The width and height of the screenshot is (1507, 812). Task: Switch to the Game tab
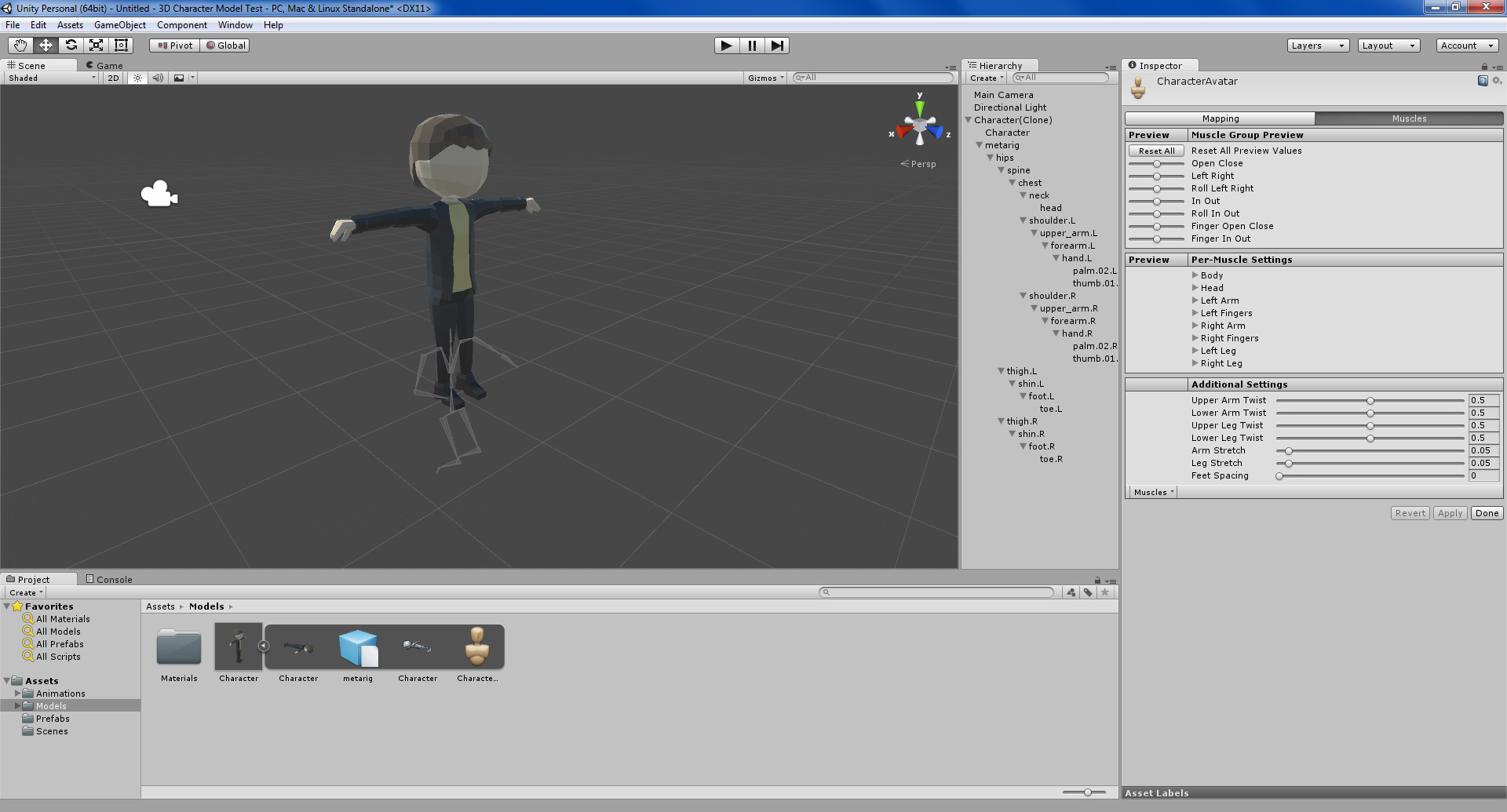(104, 66)
